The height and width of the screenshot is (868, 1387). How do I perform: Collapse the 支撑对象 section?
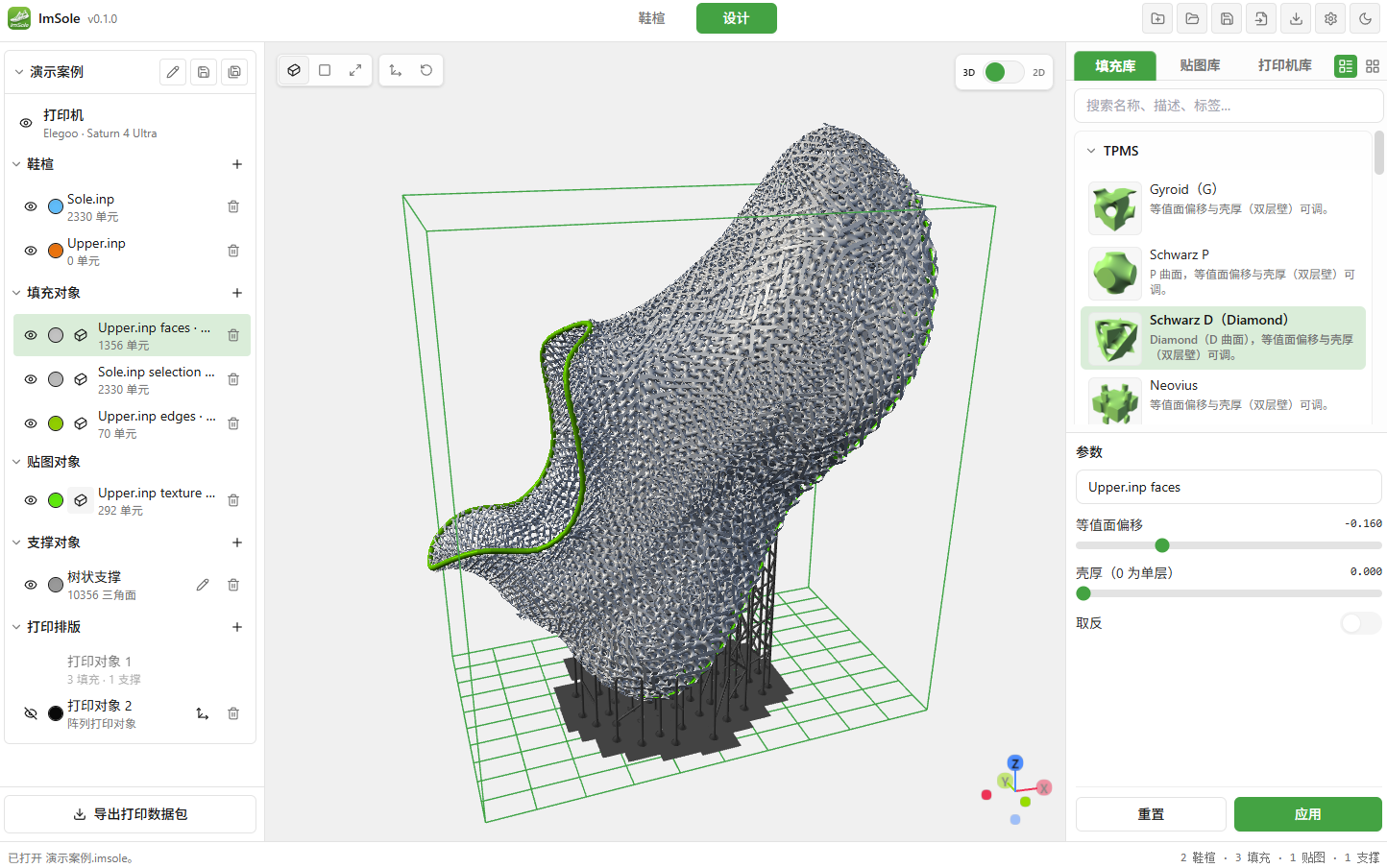tap(16, 542)
